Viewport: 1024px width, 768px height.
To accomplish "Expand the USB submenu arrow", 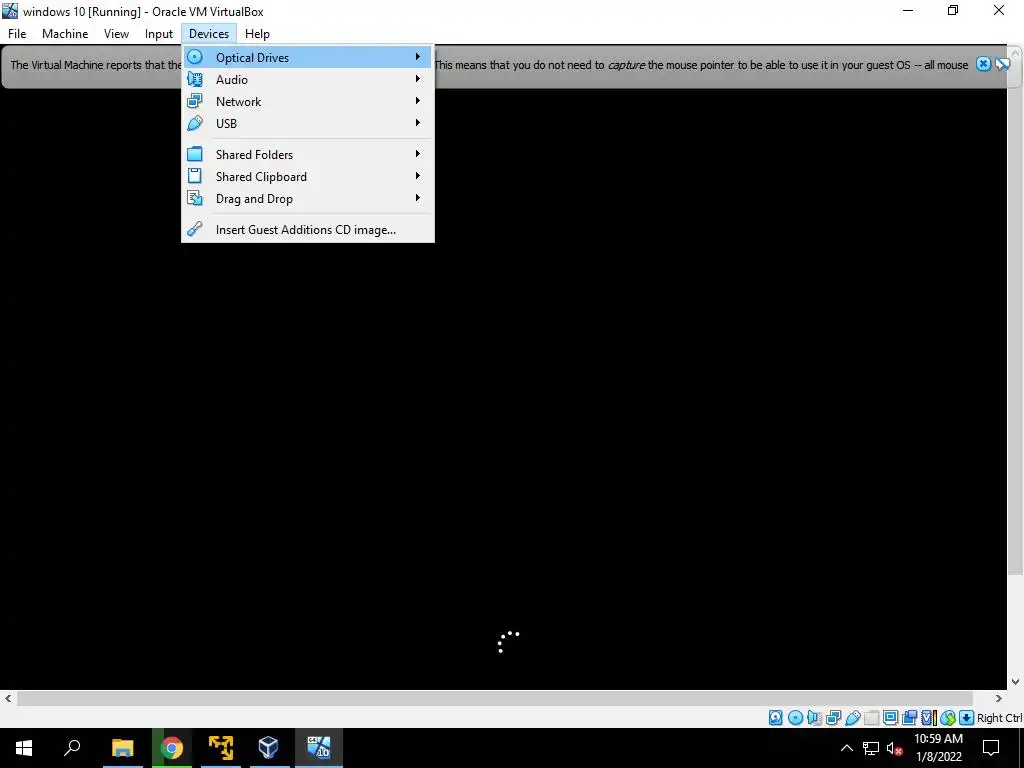I will 418,123.
